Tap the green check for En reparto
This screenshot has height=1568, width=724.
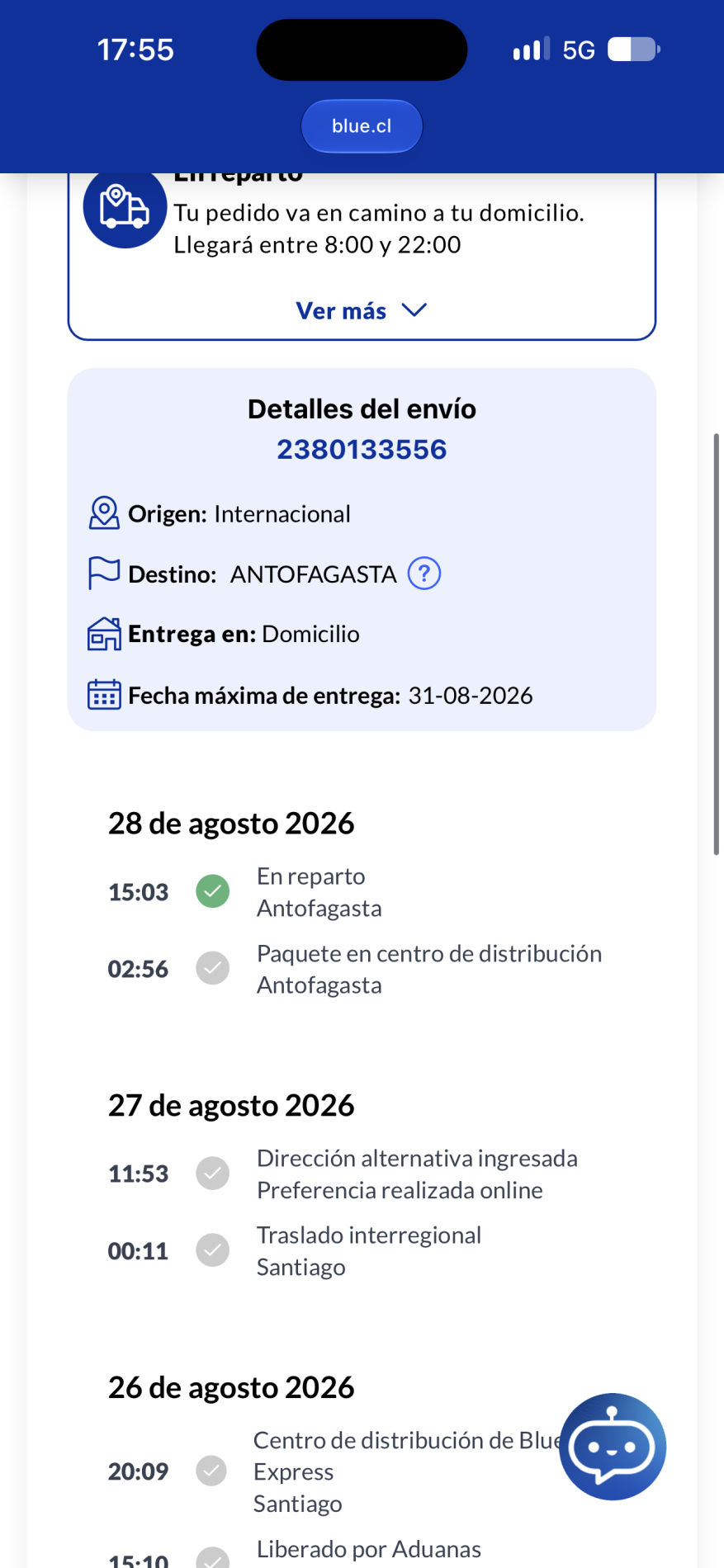coord(212,891)
